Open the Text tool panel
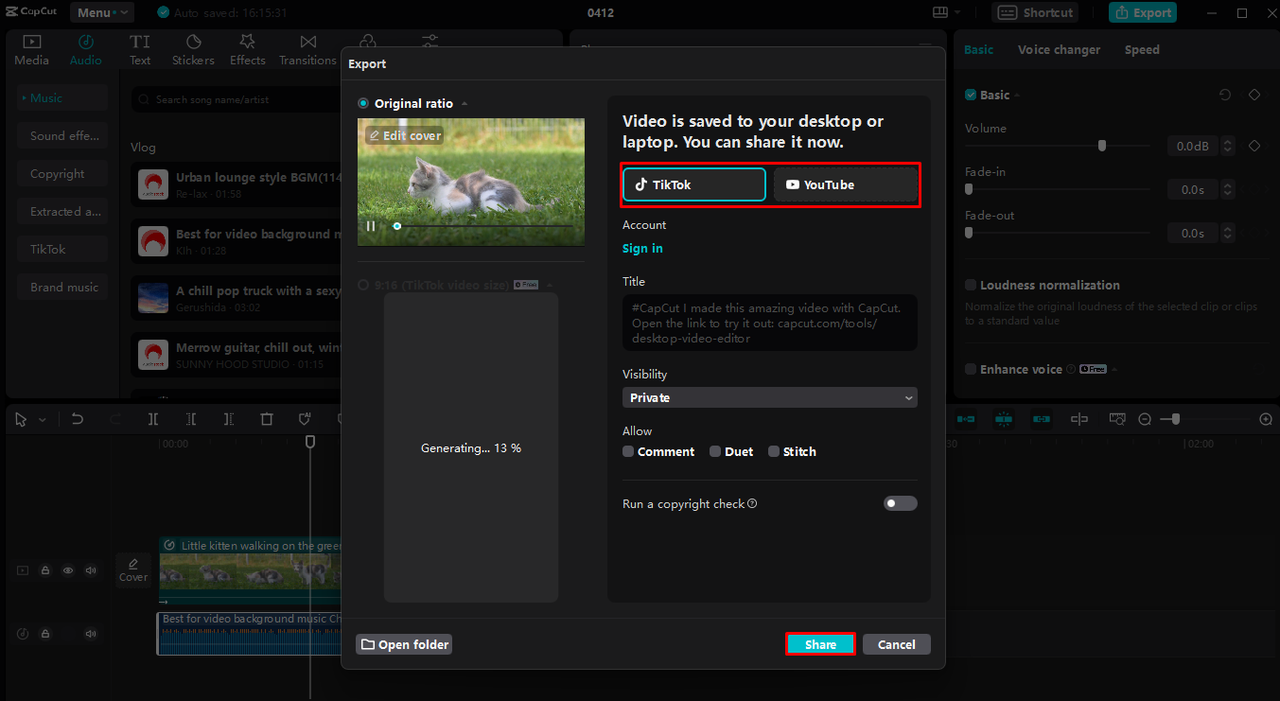The image size is (1280, 701). [x=140, y=49]
